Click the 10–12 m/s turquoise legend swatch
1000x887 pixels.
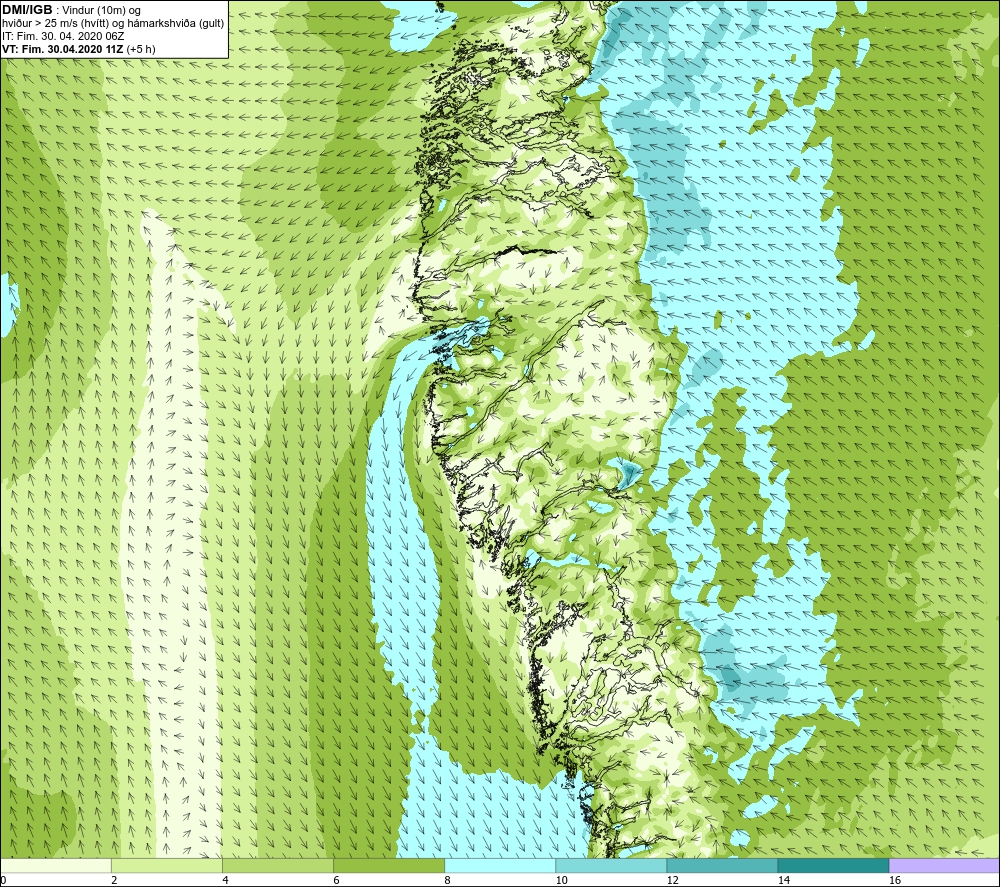click(x=611, y=866)
